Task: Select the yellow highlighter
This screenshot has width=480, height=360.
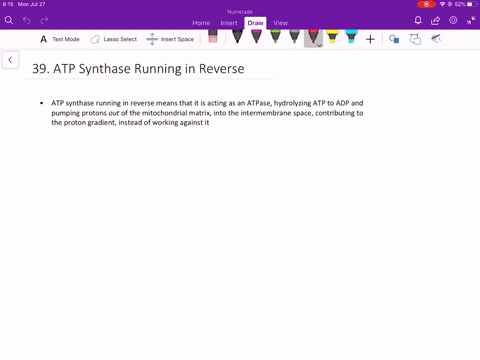Action: [332, 37]
